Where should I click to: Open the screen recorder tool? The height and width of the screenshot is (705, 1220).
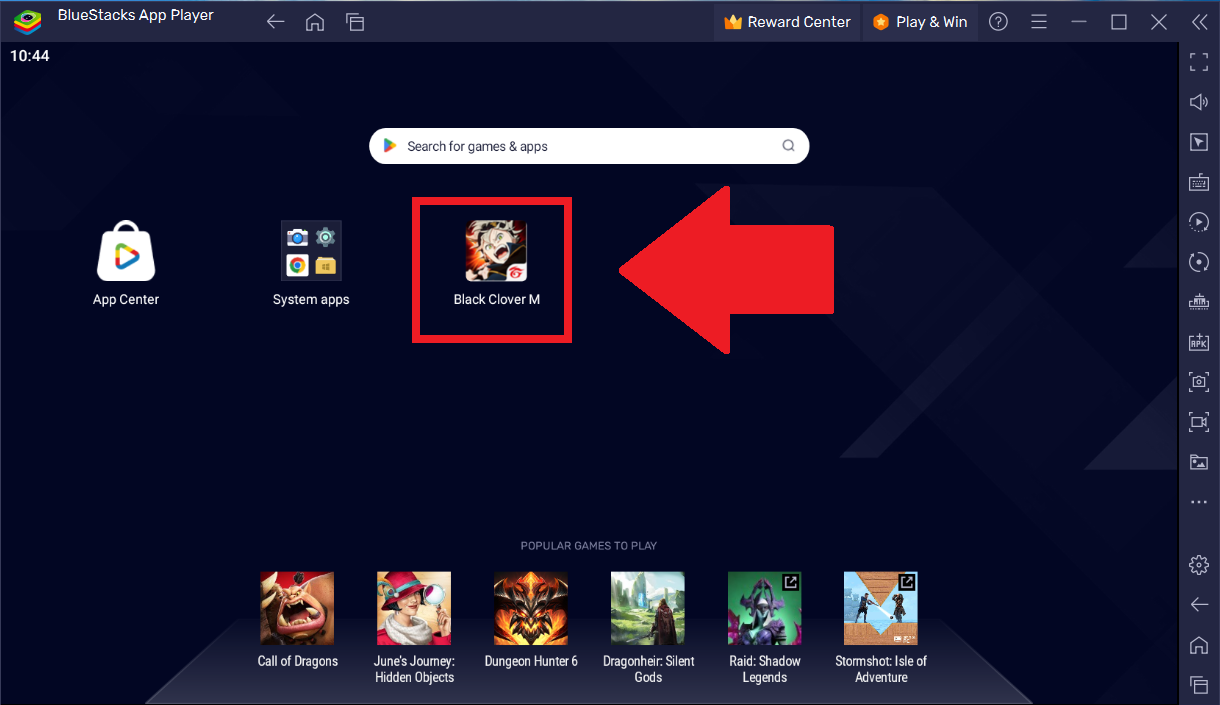(1198, 422)
